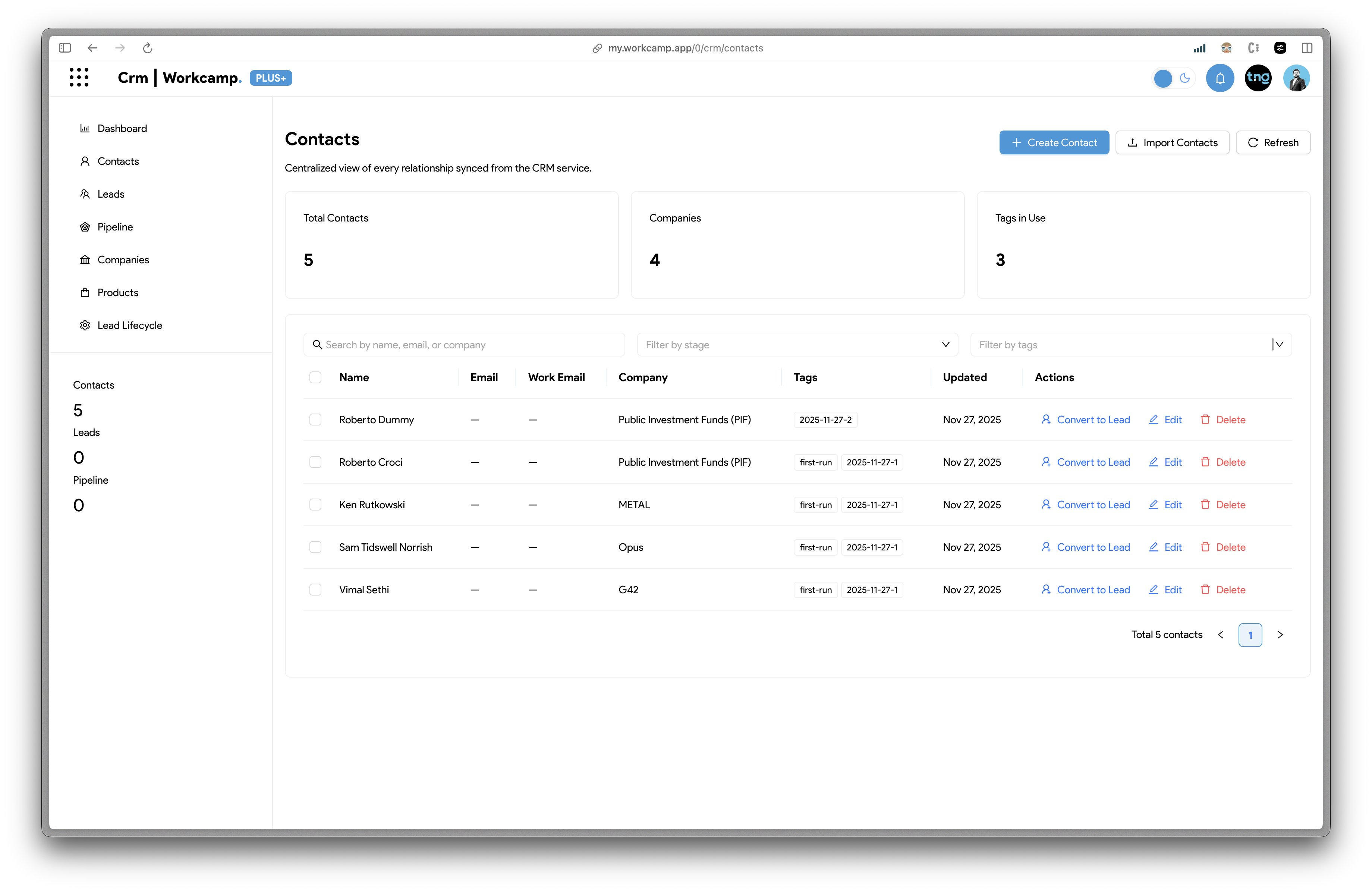This screenshot has width=1372, height=892.
Task: Open the Filter by stage dropdown
Action: pos(797,345)
